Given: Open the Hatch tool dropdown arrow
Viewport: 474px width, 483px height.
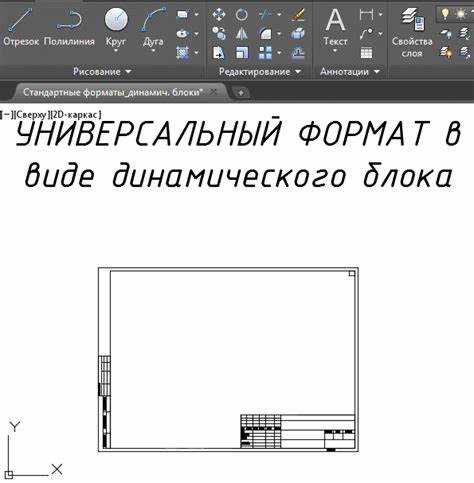Looking at the screenshot, I should [197, 53].
